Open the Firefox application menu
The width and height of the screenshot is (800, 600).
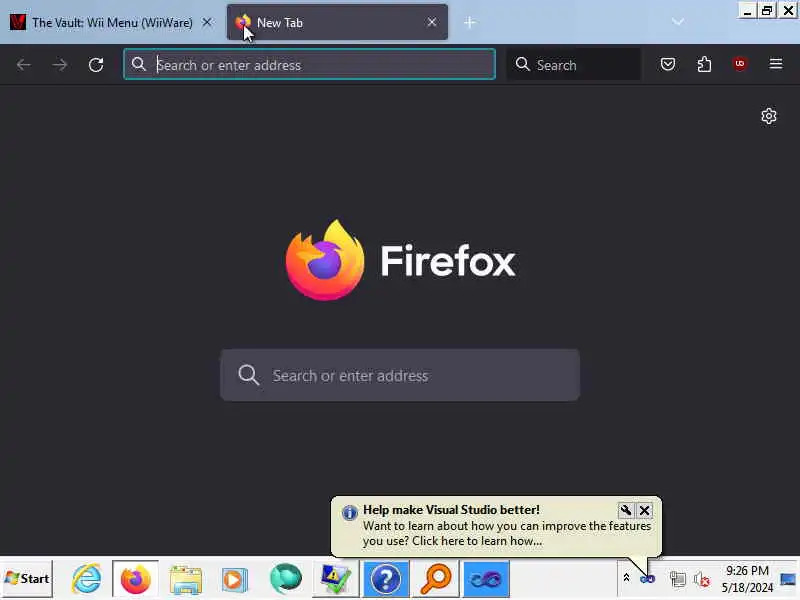pyautogui.click(x=776, y=64)
